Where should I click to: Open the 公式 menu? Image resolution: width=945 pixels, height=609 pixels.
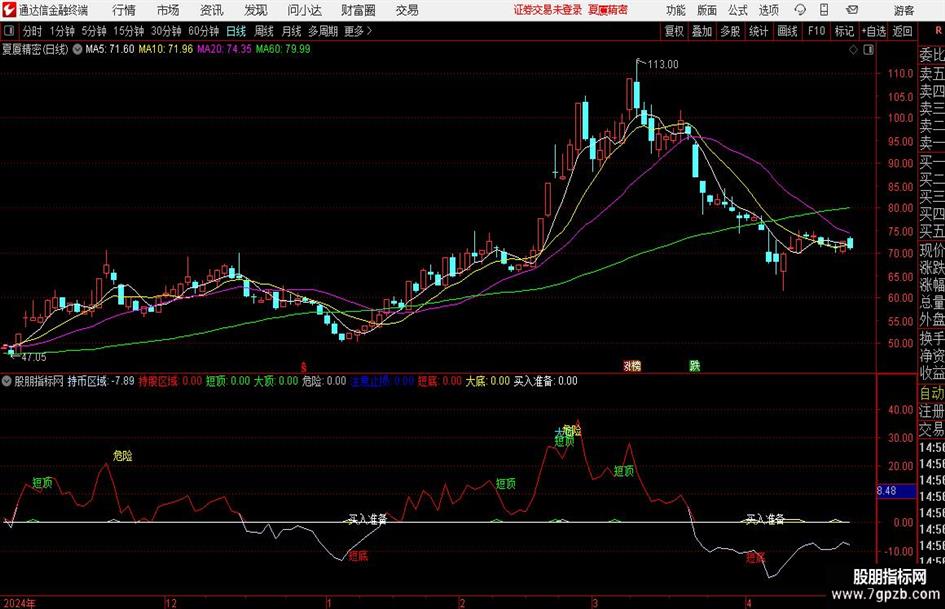point(738,10)
